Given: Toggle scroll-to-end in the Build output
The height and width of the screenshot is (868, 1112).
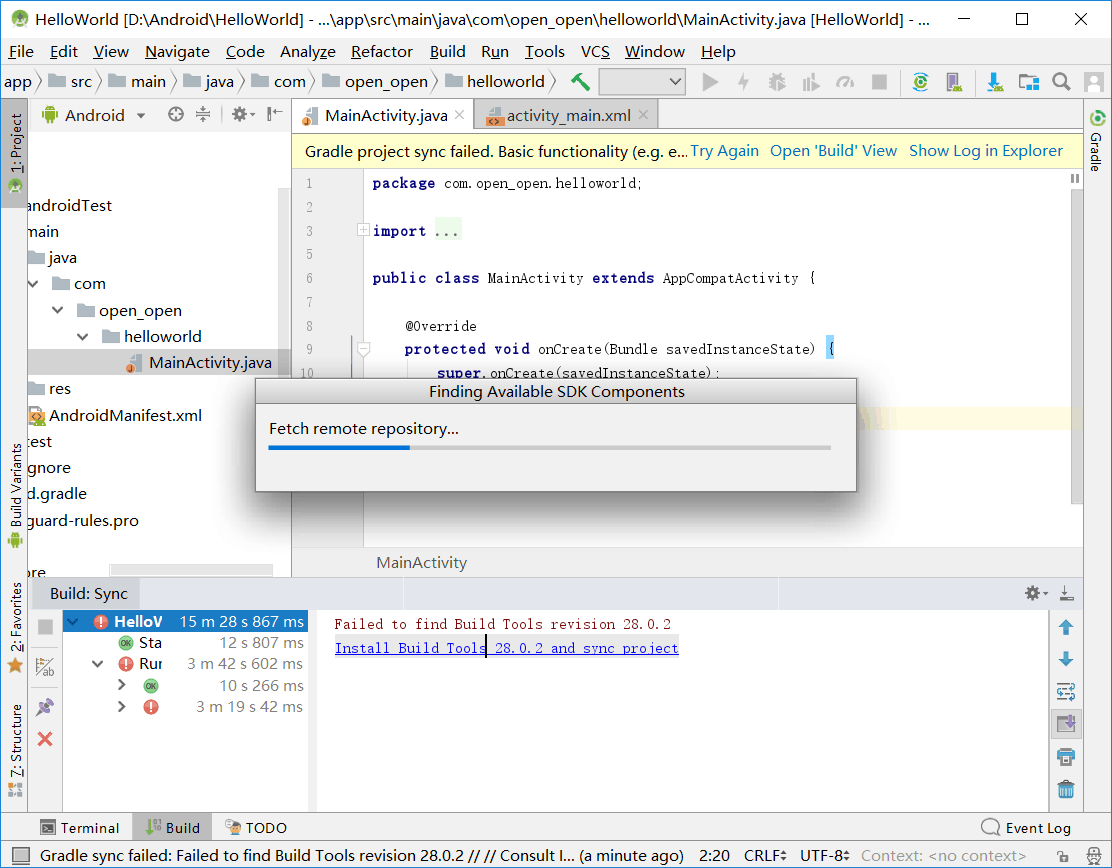Looking at the screenshot, I should pyautogui.click(x=1066, y=724).
